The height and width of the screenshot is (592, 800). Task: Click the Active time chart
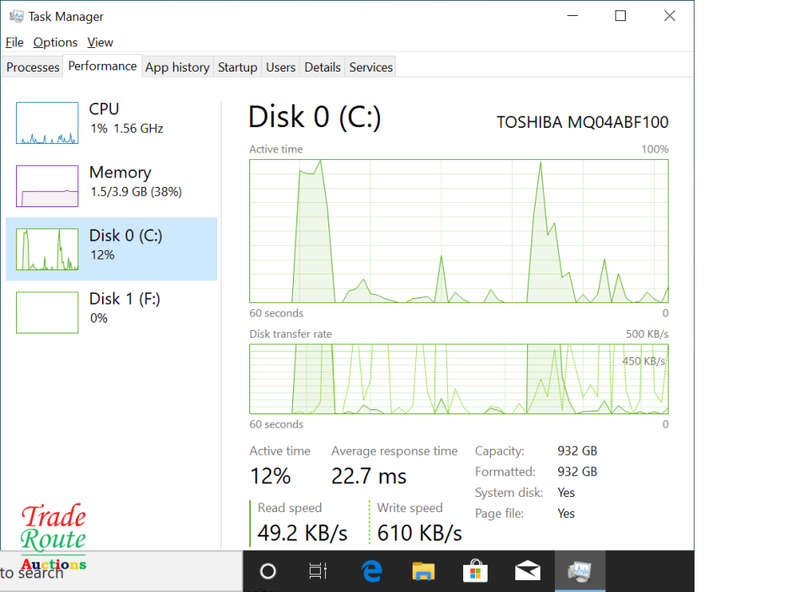pos(459,231)
